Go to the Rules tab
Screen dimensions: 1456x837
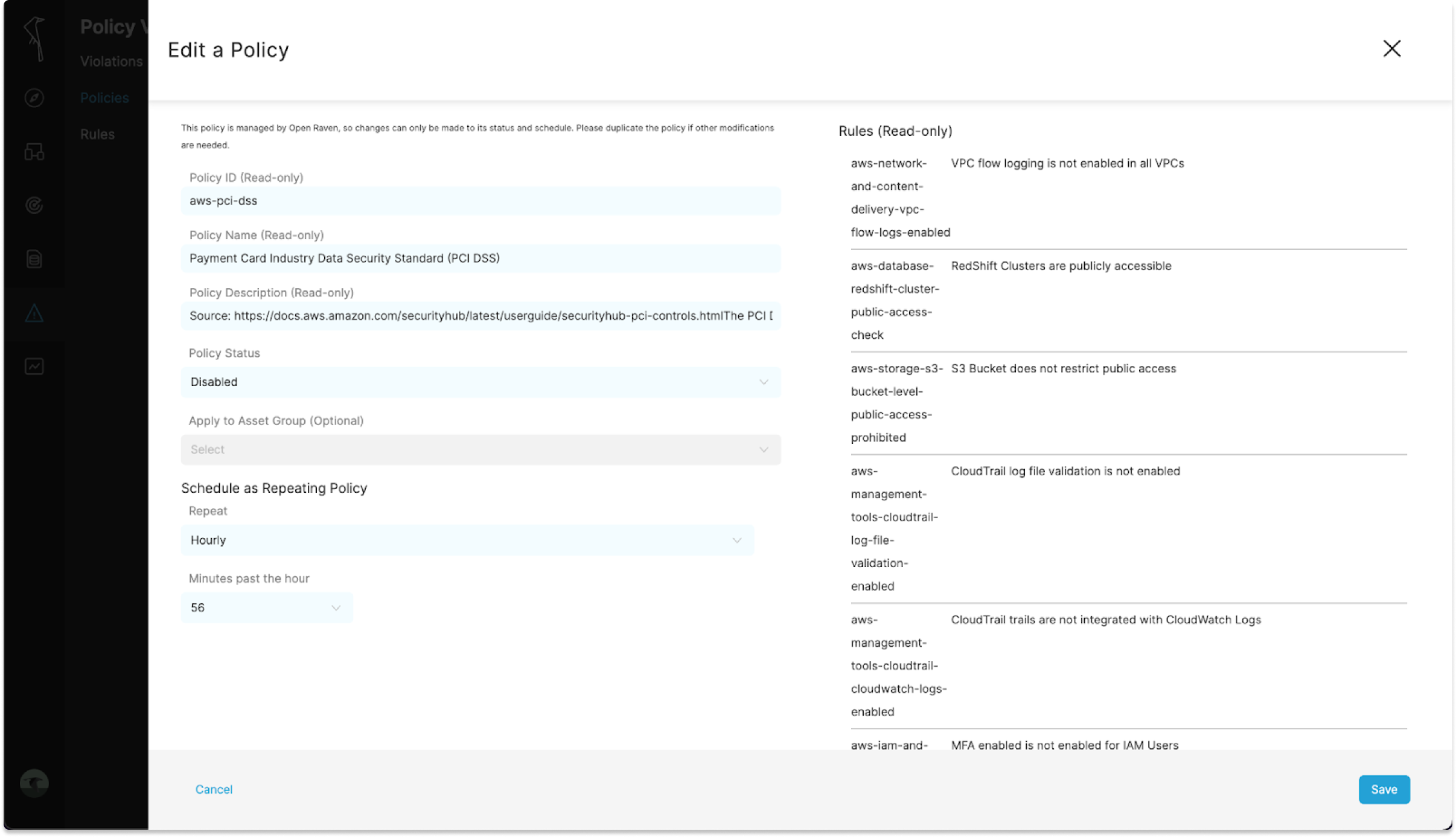click(97, 134)
